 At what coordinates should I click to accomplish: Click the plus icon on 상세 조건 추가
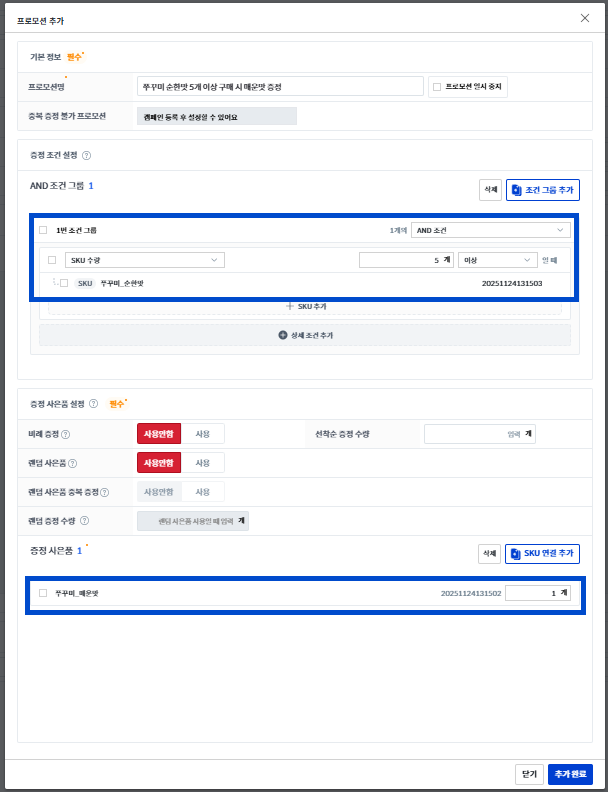(x=282, y=335)
